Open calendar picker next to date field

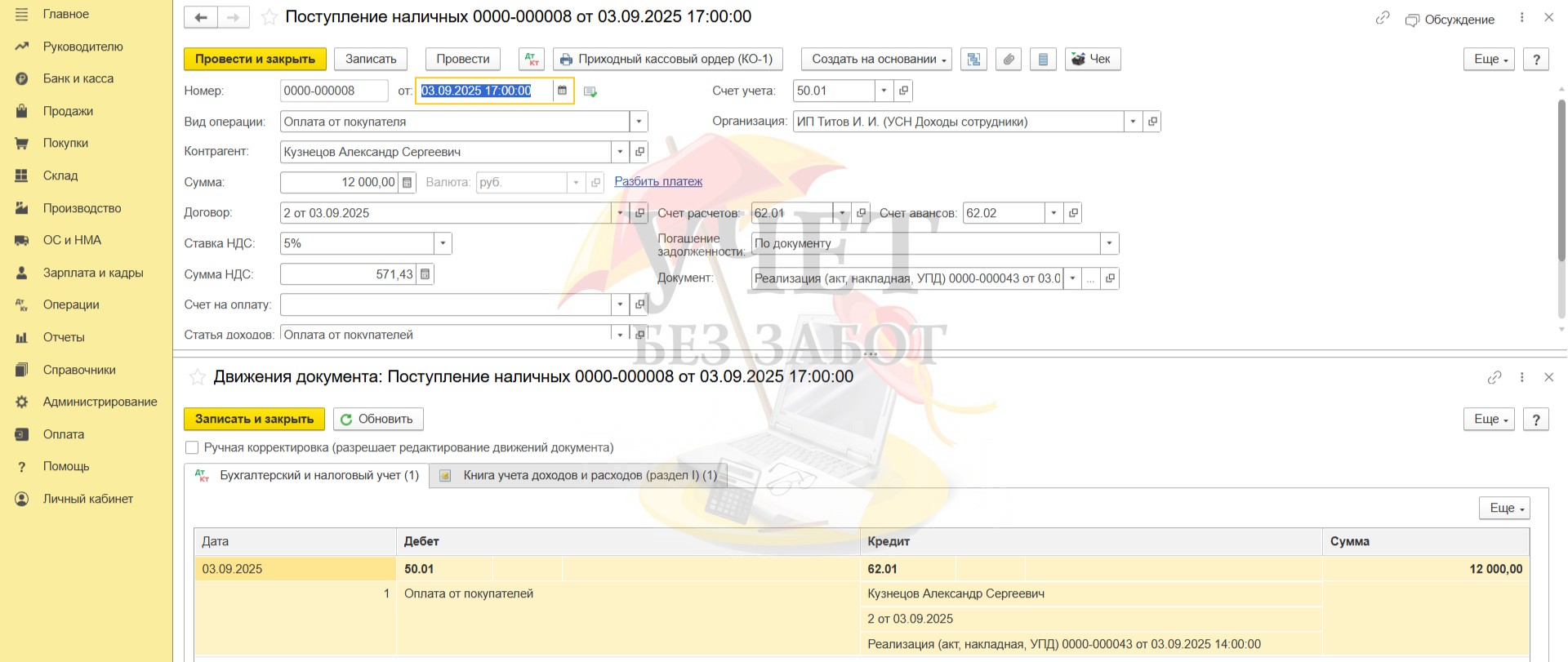coord(562,91)
